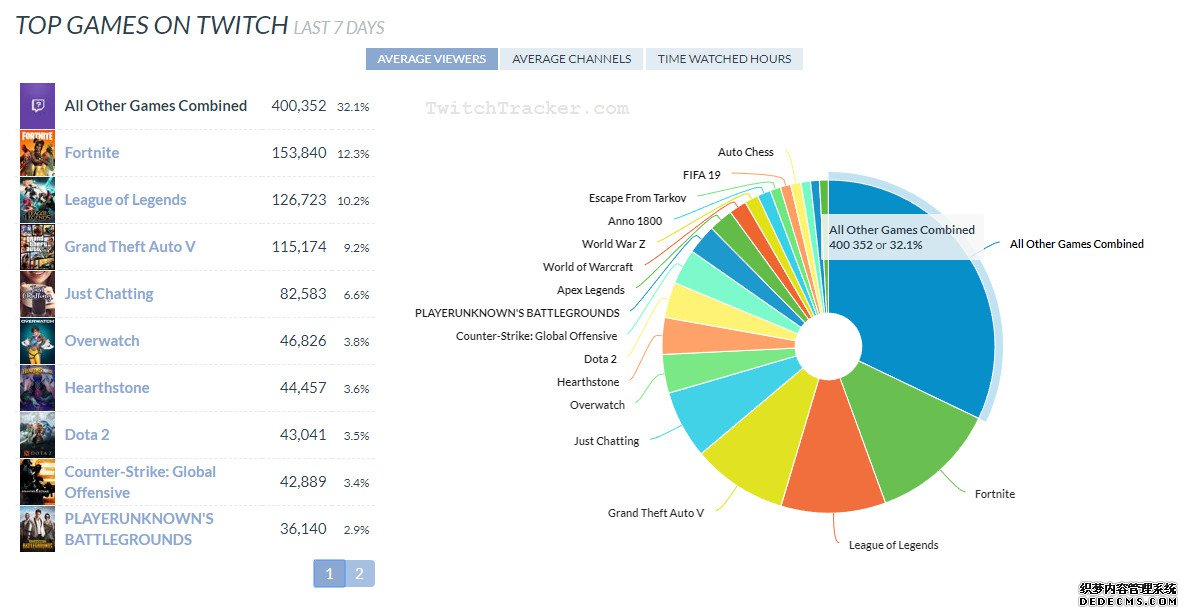Click the Fortnite label beside the pie chart
Screen dimensions: 1188x616
(x=995, y=494)
